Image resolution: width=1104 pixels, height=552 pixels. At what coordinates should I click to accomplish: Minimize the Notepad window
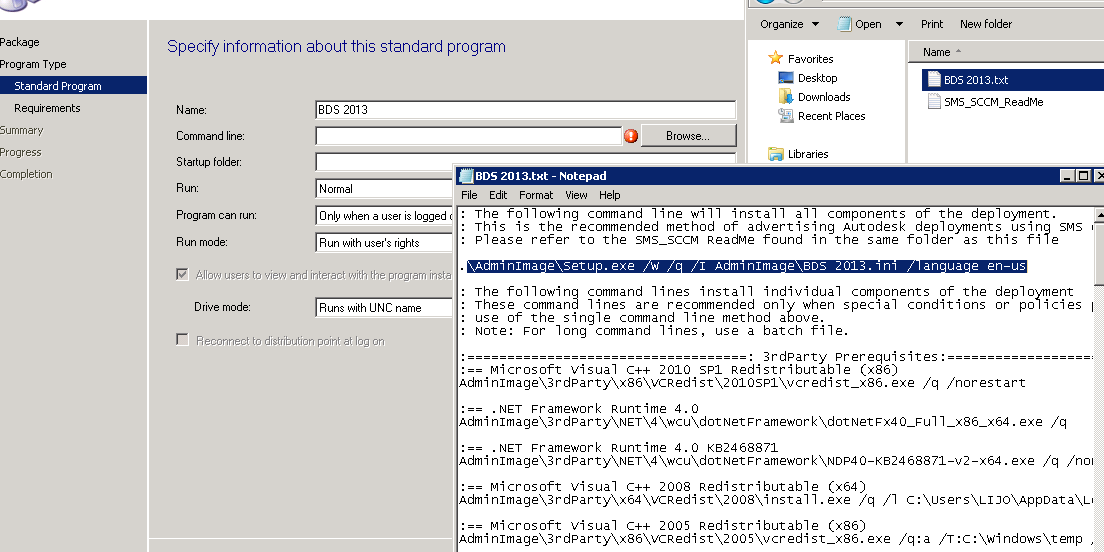[1068, 176]
